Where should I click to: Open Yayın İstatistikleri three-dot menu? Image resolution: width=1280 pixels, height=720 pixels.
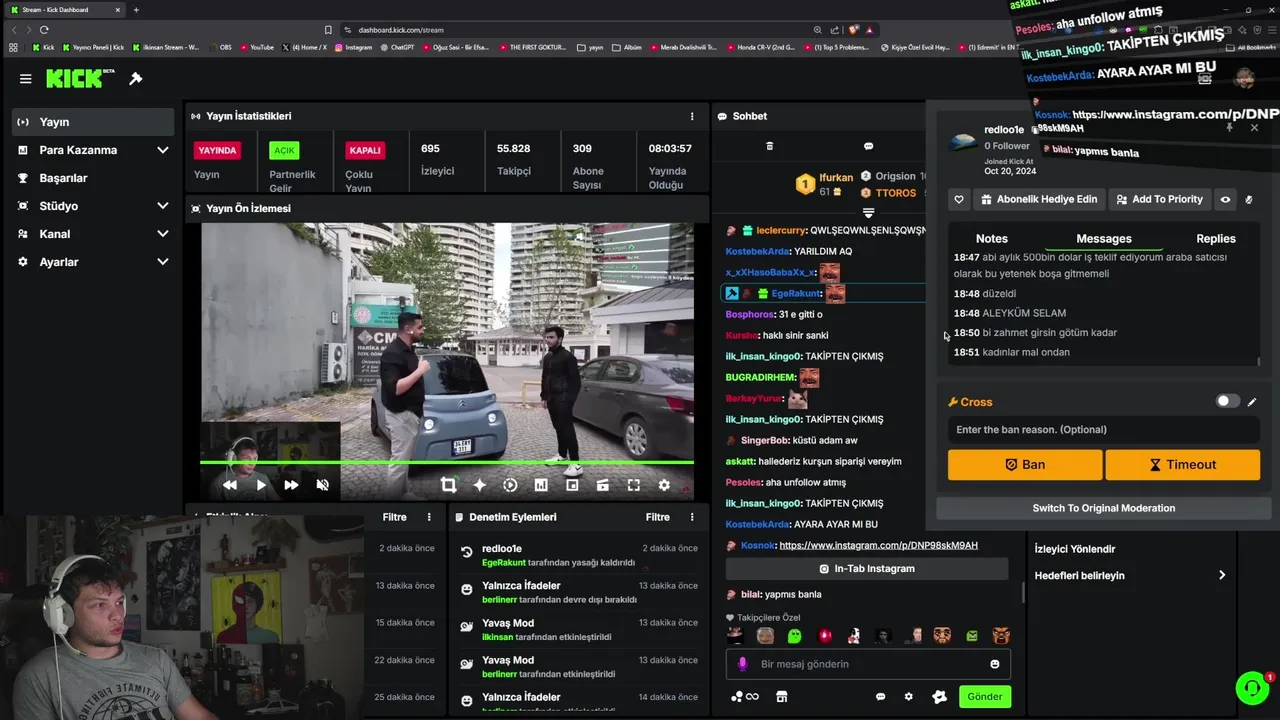pos(692,116)
